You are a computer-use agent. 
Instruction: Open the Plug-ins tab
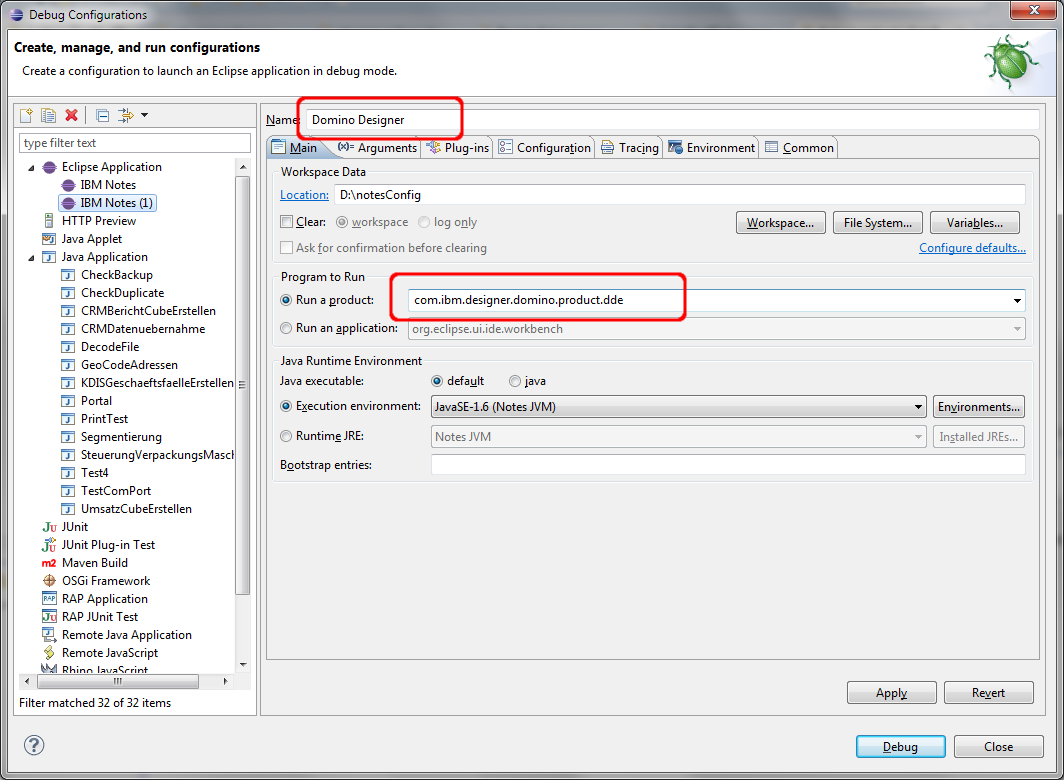pyautogui.click(x=458, y=148)
